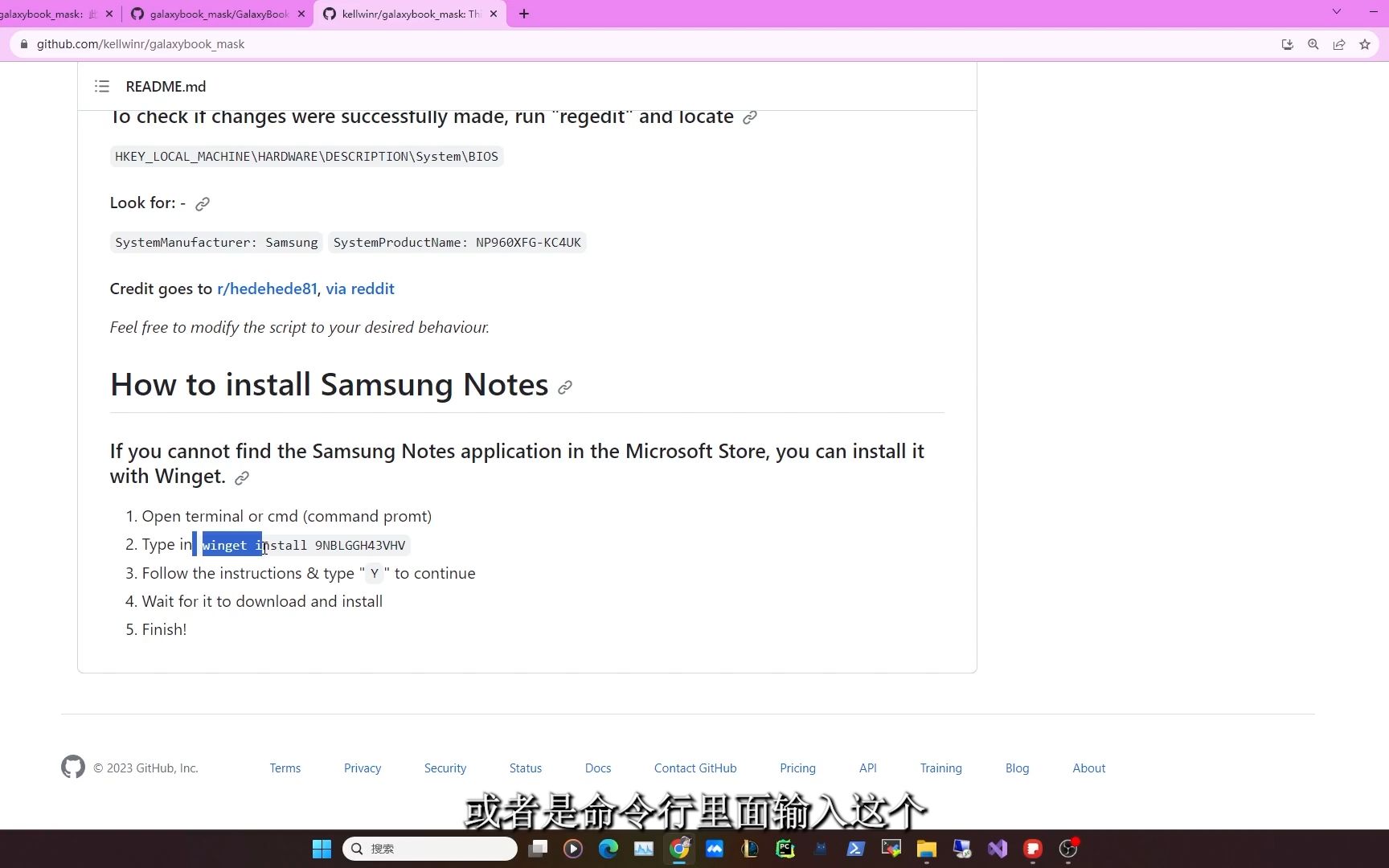Image resolution: width=1389 pixels, height=868 pixels.
Task: Click the 'Y' inline code text
Action: (375, 574)
